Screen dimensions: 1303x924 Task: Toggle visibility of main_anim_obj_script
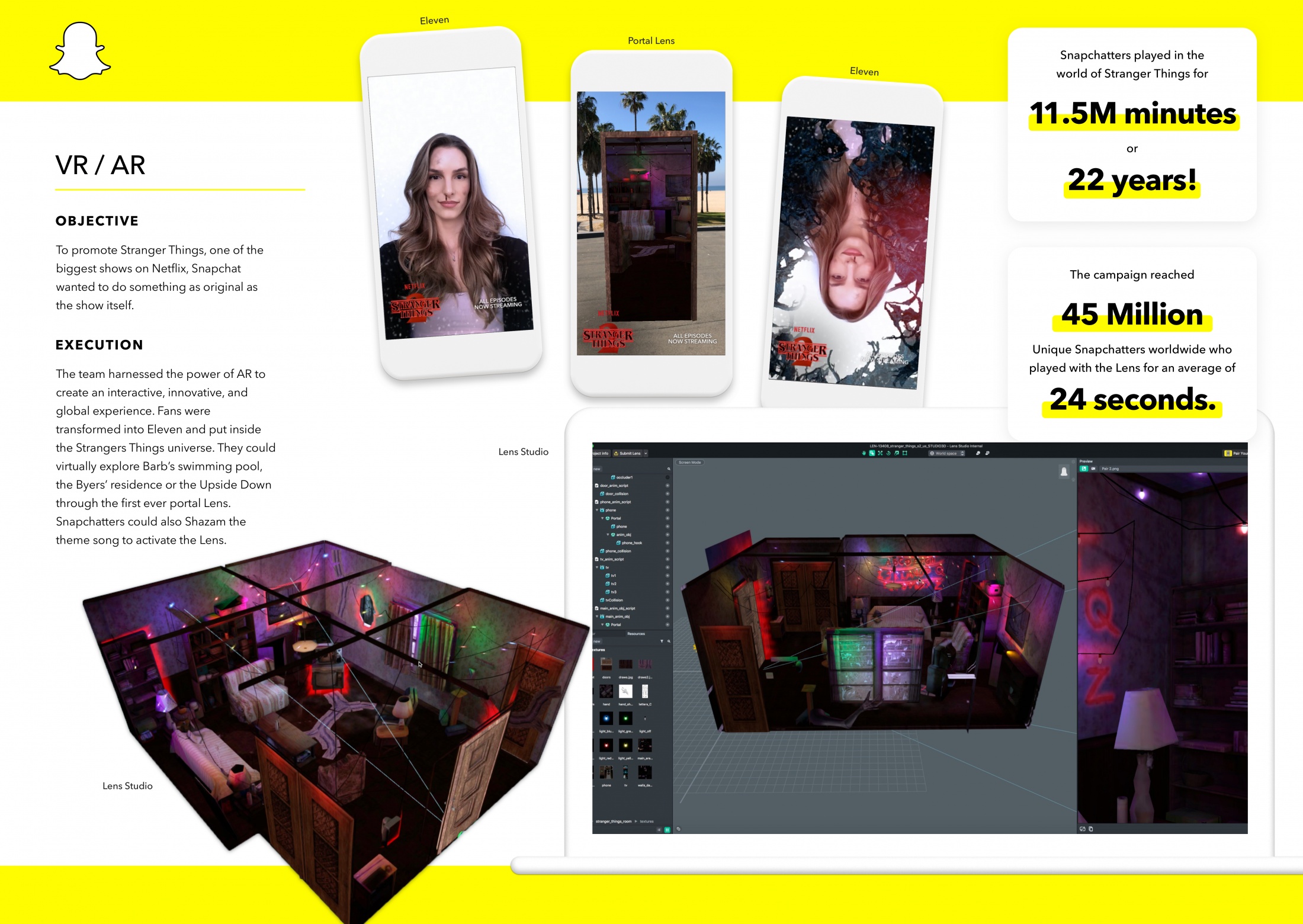(667, 608)
